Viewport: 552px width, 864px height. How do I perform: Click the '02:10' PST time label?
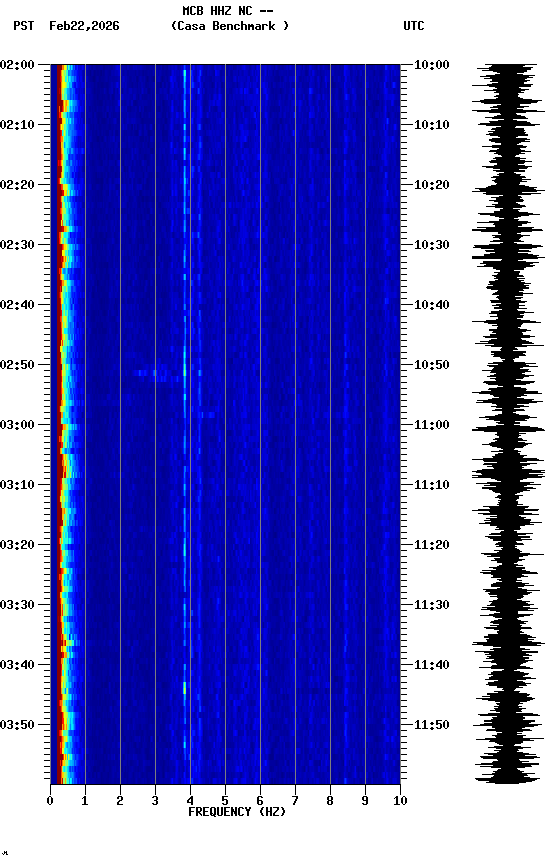[17, 125]
